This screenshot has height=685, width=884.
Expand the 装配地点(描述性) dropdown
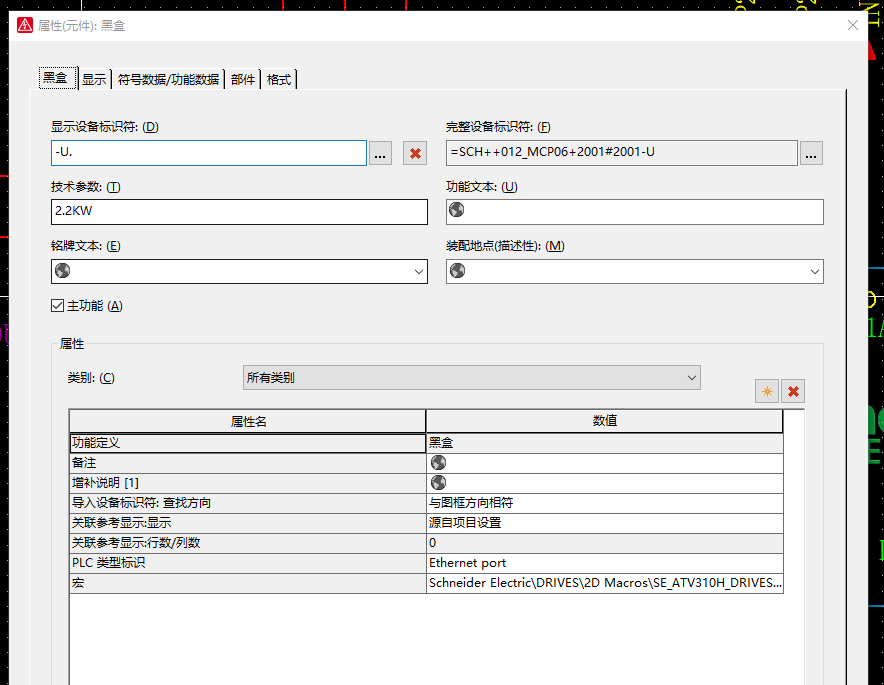click(x=814, y=271)
